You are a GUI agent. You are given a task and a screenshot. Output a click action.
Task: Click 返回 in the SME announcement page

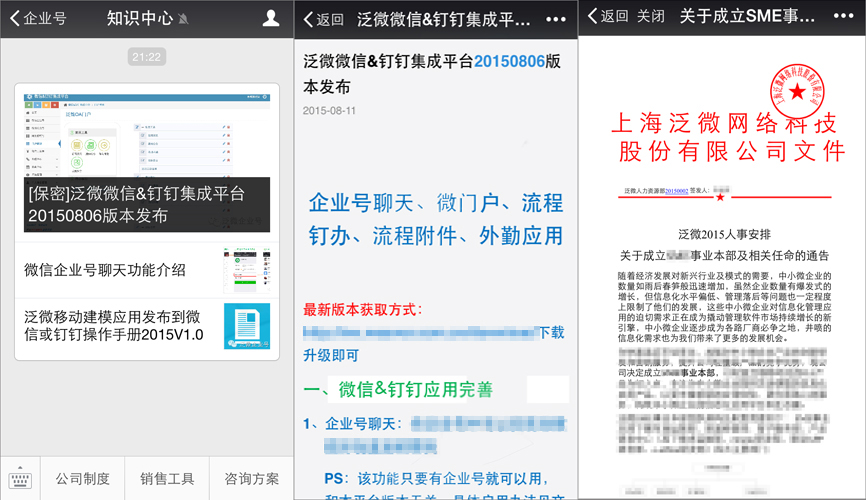(x=608, y=16)
